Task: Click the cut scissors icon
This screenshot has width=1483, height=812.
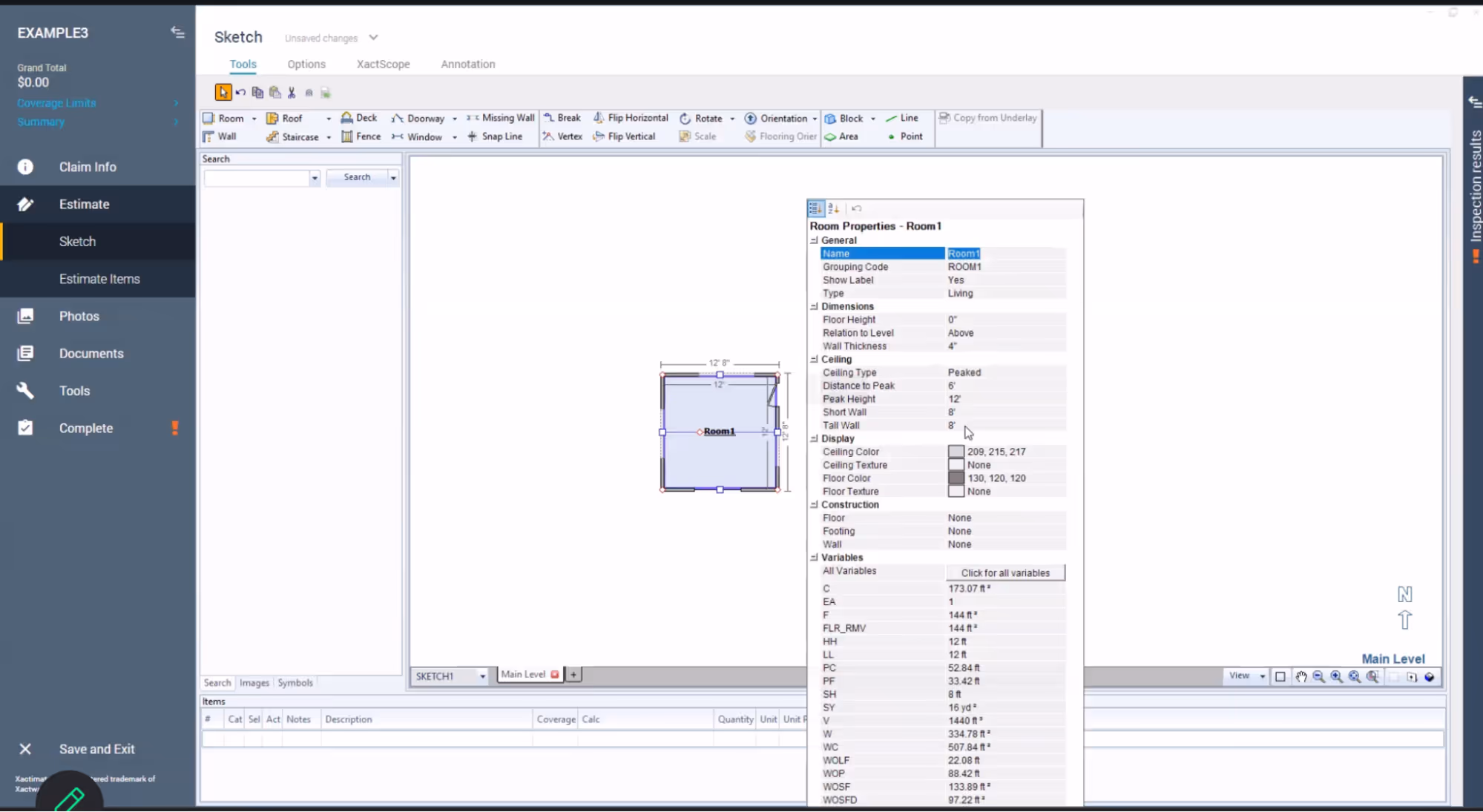Action: click(x=292, y=93)
